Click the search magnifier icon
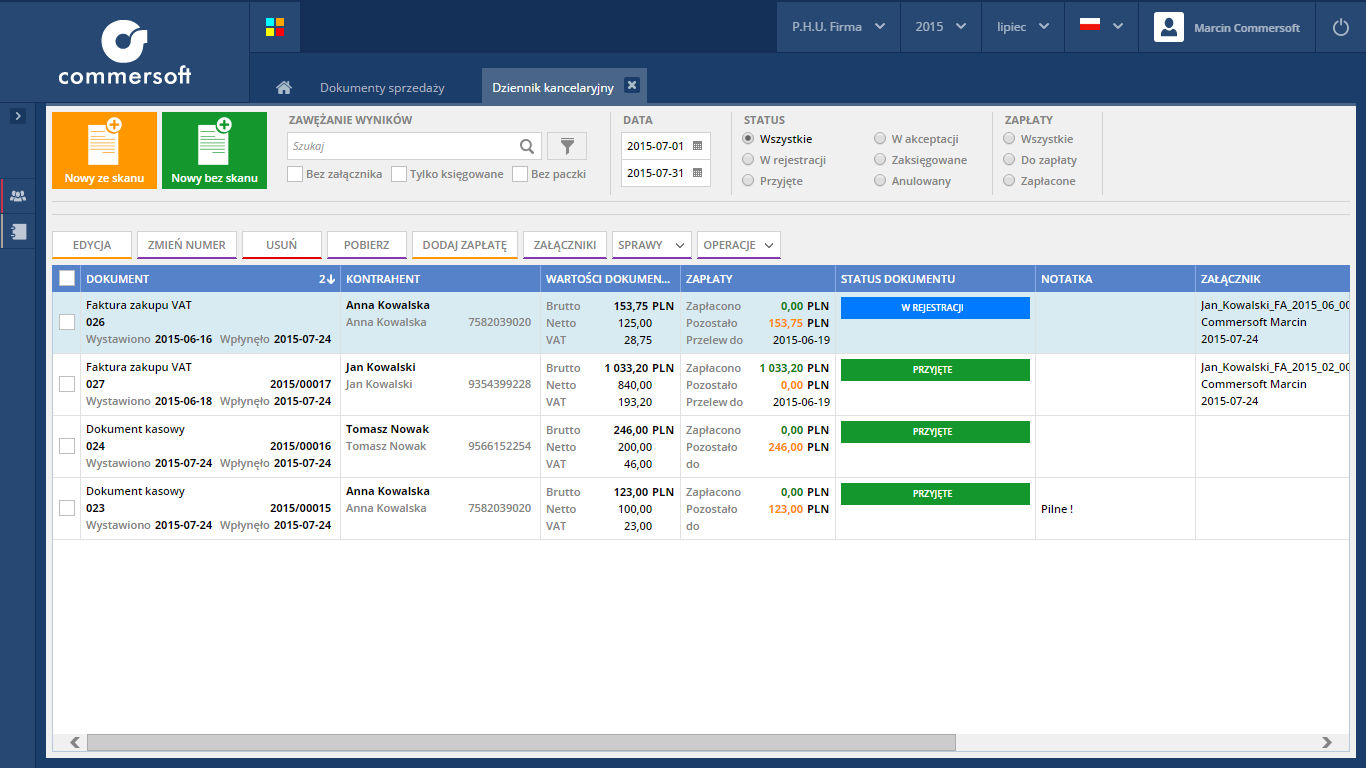This screenshot has width=1366, height=768. click(x=527, y=146)
